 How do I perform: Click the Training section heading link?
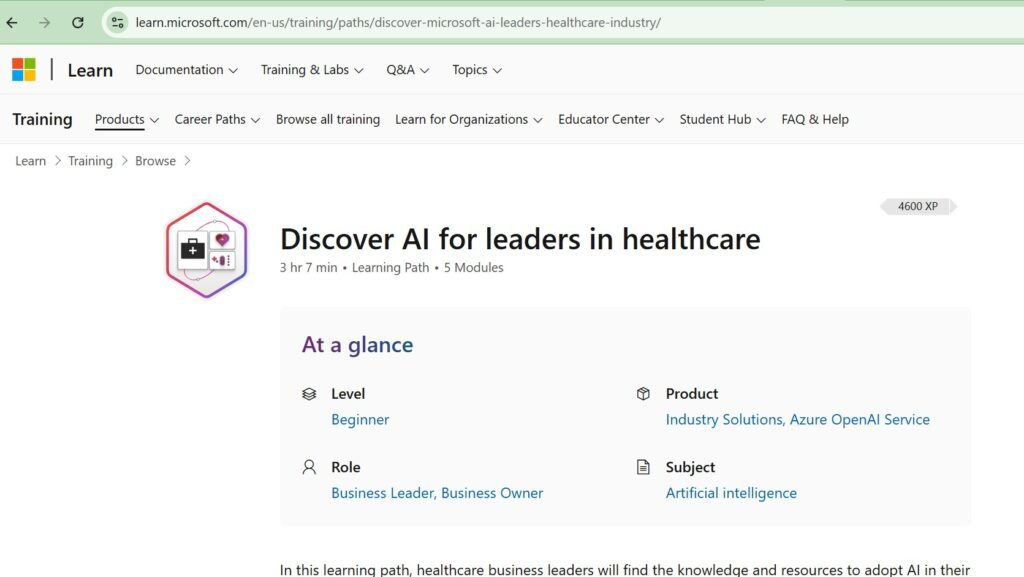click(x=42, y=119)
